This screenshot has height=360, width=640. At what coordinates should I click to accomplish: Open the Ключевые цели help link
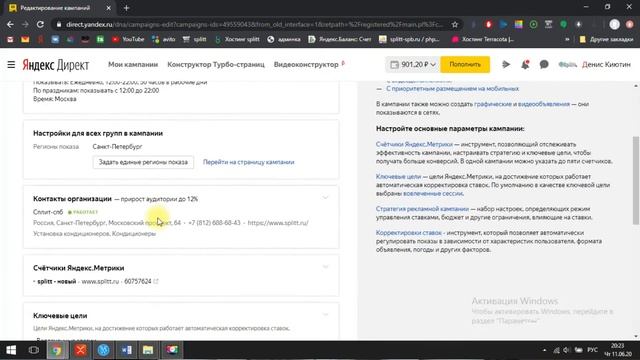[398, 176]
